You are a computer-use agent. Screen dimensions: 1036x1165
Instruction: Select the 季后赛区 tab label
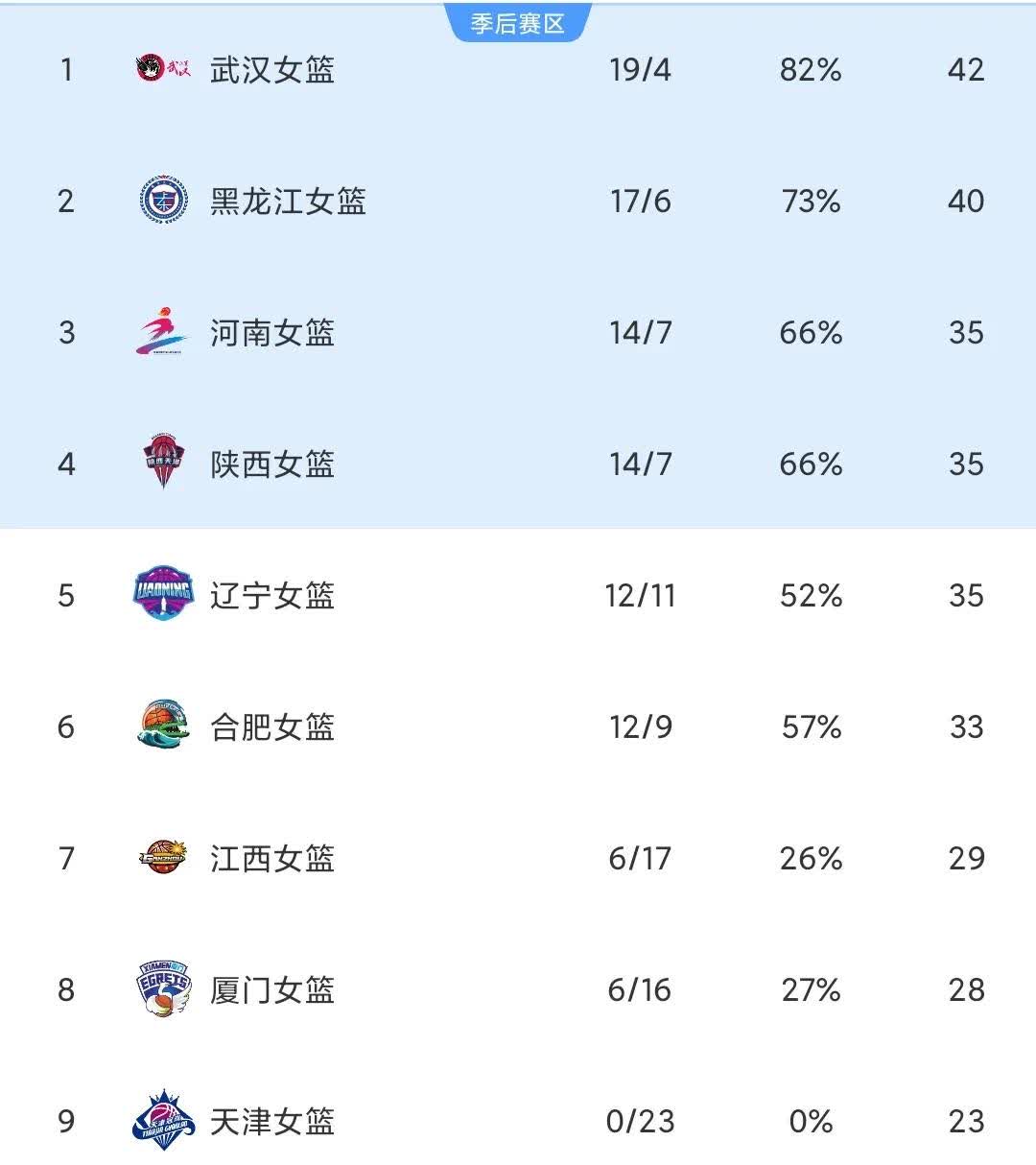pyautogui.click(x=518, y=23)
